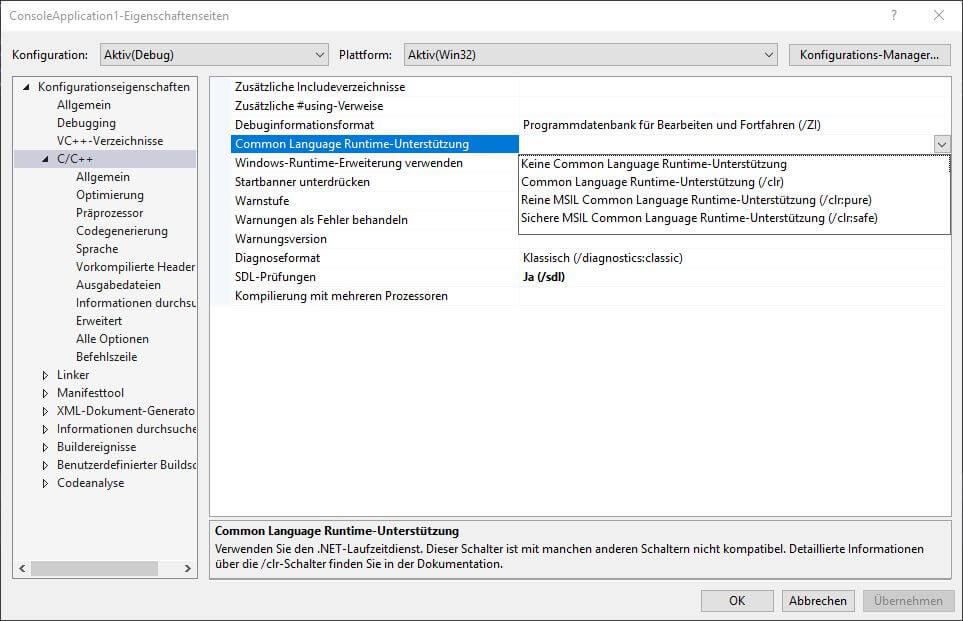The width and height of the screenshot is (963, 621).
Task: Close the Common Language Runtime dropdown arrow
Action: (941, 144)
